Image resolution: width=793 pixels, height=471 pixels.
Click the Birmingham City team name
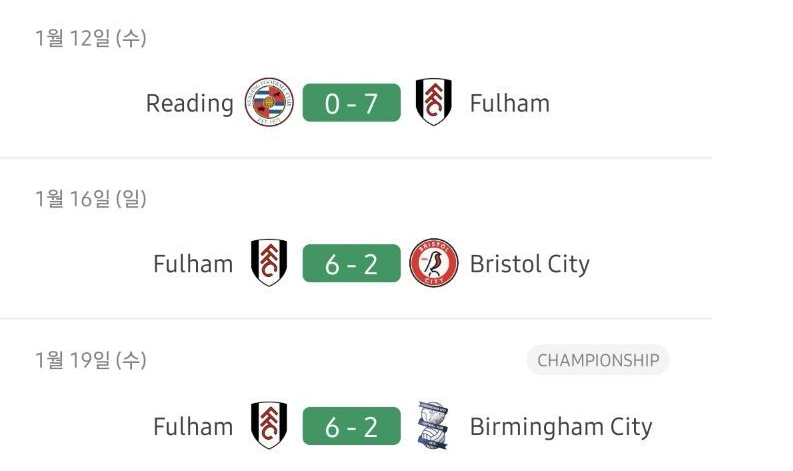coord(560,427)
